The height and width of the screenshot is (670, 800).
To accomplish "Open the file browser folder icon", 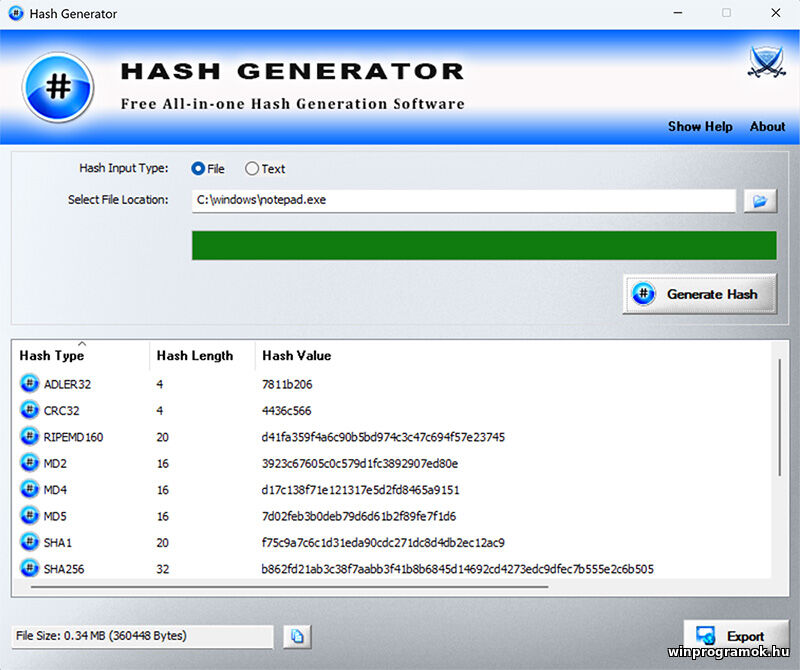I will coord(759,200).
